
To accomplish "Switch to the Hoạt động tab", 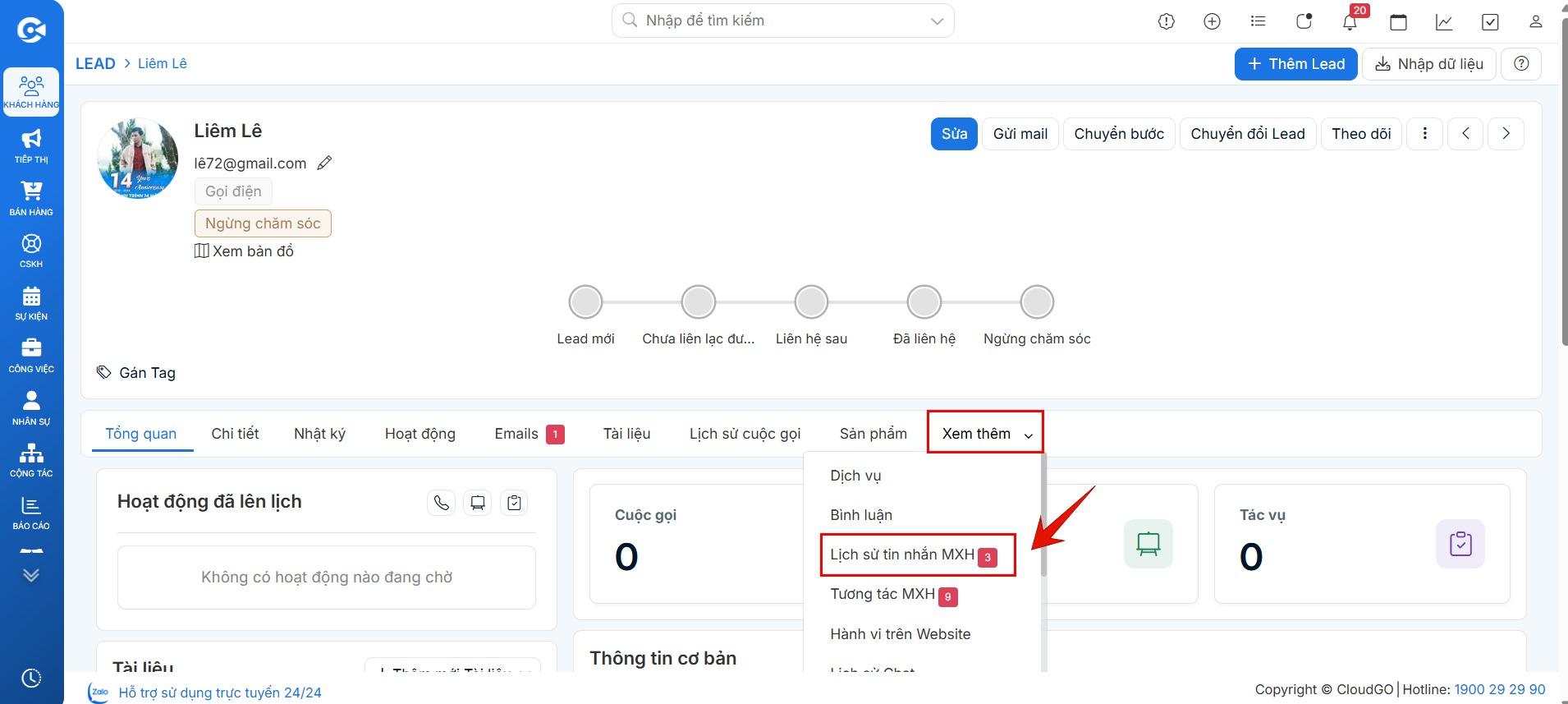I will click(420, 434).
